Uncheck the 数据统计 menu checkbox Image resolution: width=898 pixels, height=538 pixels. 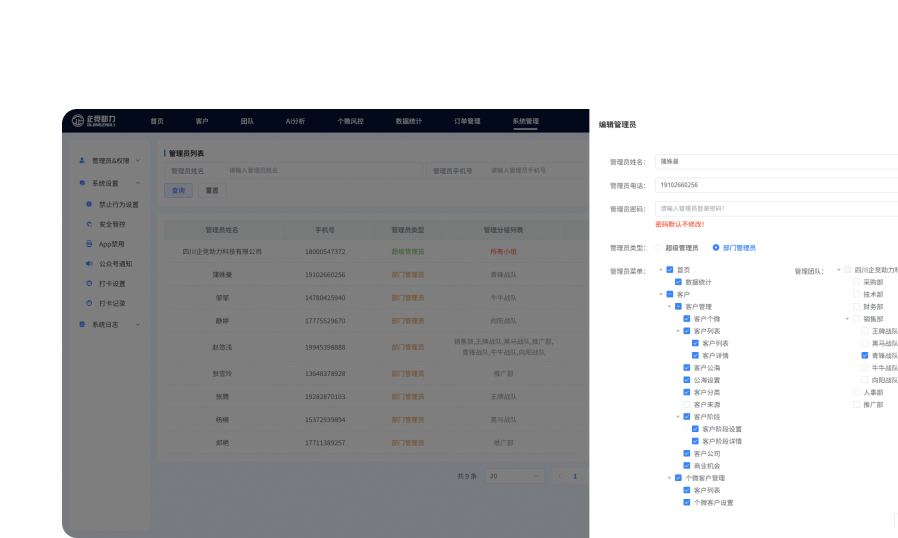click(x=678, y=282)
